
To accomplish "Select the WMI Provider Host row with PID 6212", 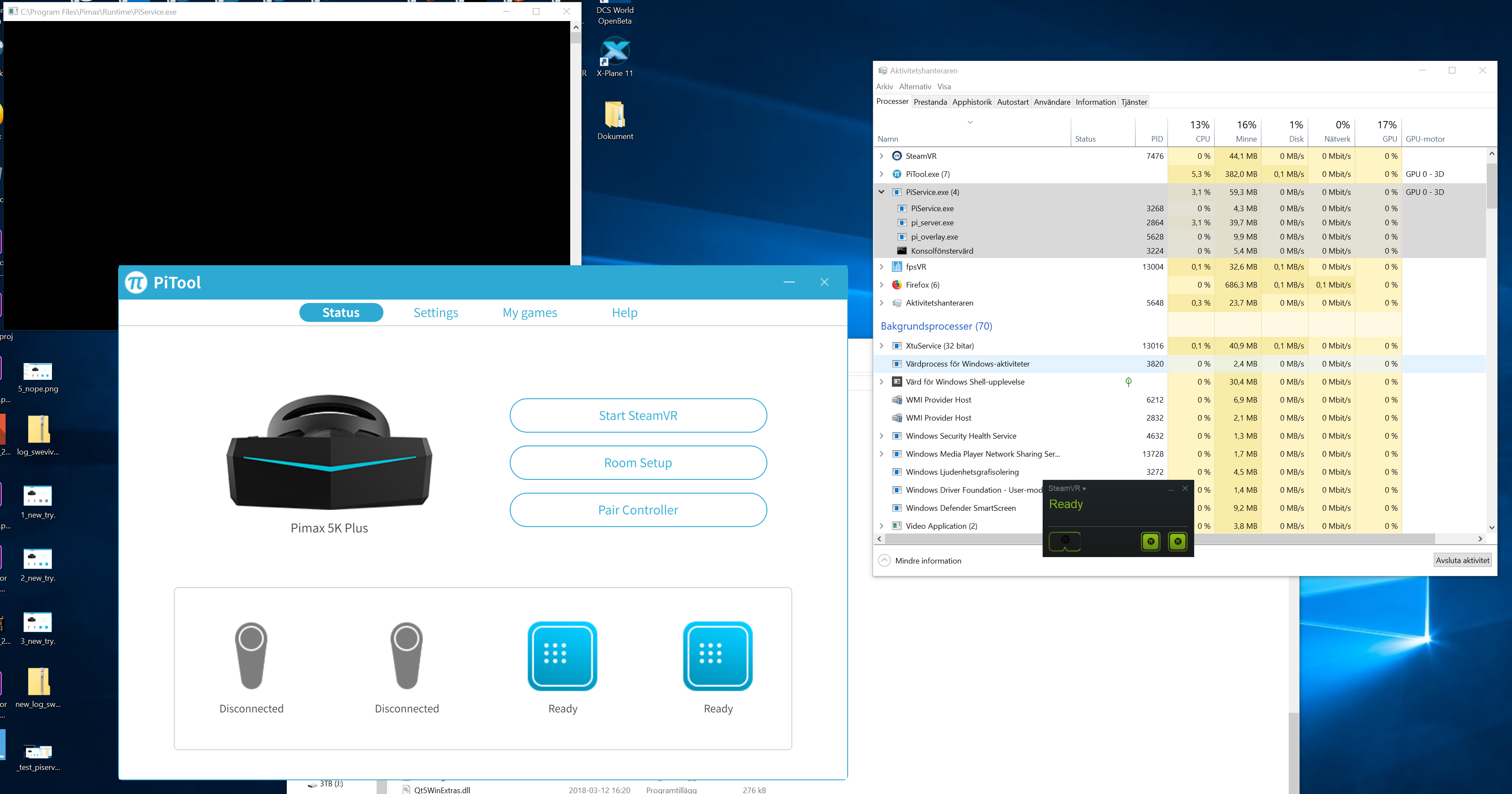I will coord(1180,400).
